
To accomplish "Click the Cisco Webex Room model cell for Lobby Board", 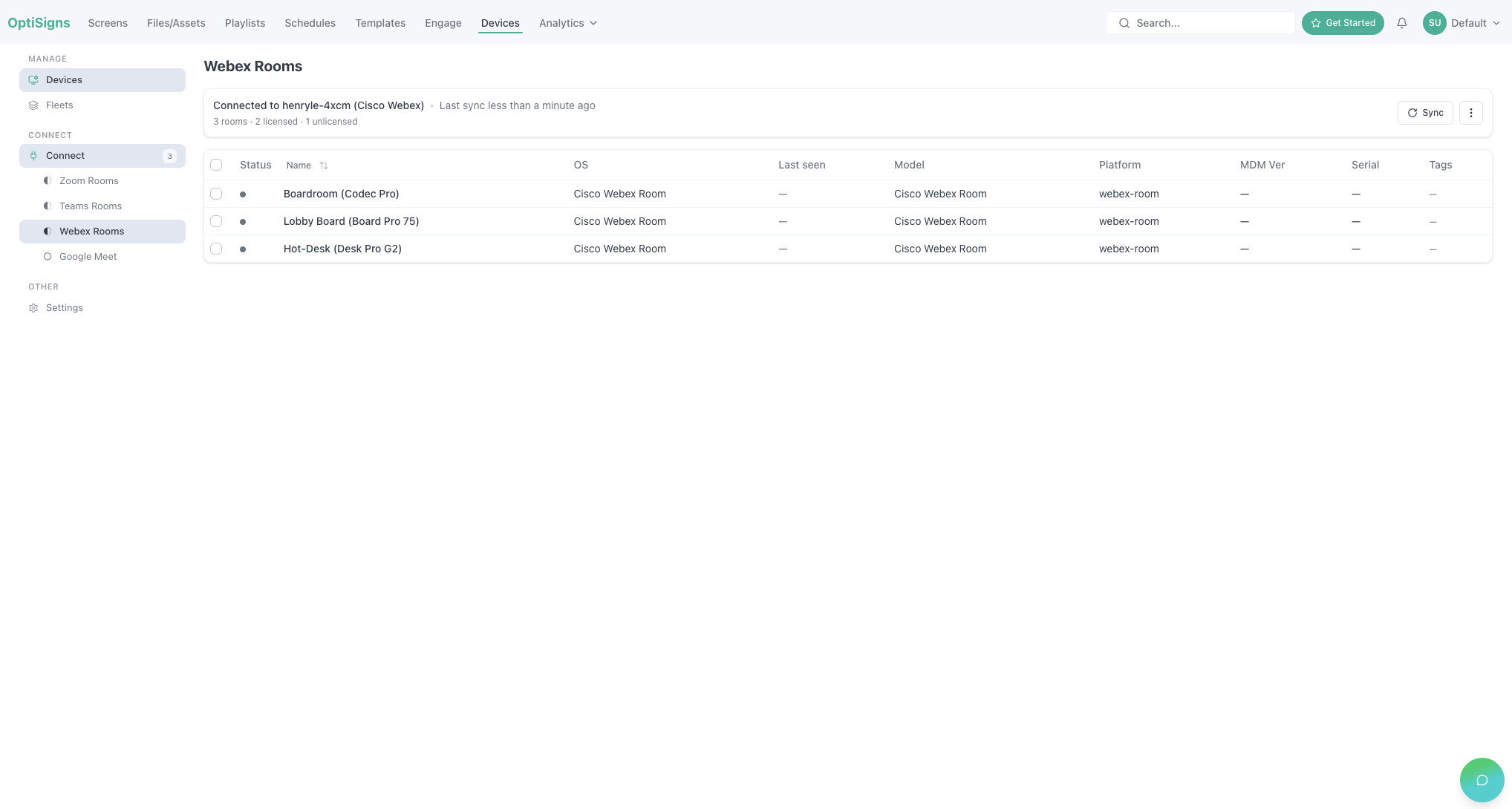I will tap(940, 221).
